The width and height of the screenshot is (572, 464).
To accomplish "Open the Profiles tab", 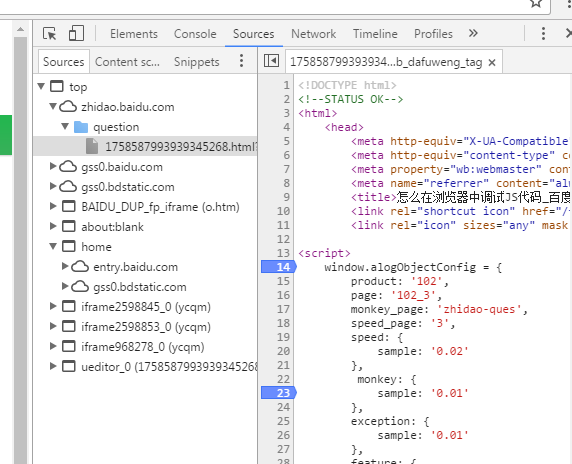I will point(433,34).
